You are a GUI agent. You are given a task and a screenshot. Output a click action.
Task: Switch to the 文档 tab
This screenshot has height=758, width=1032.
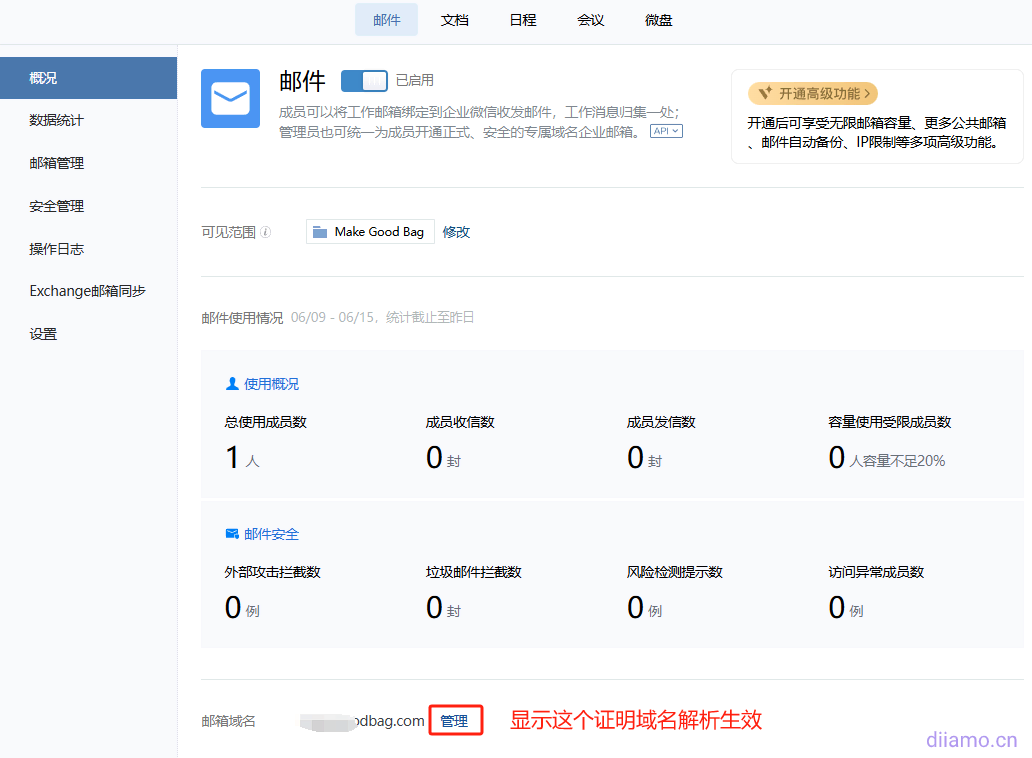tap(455, 20)
